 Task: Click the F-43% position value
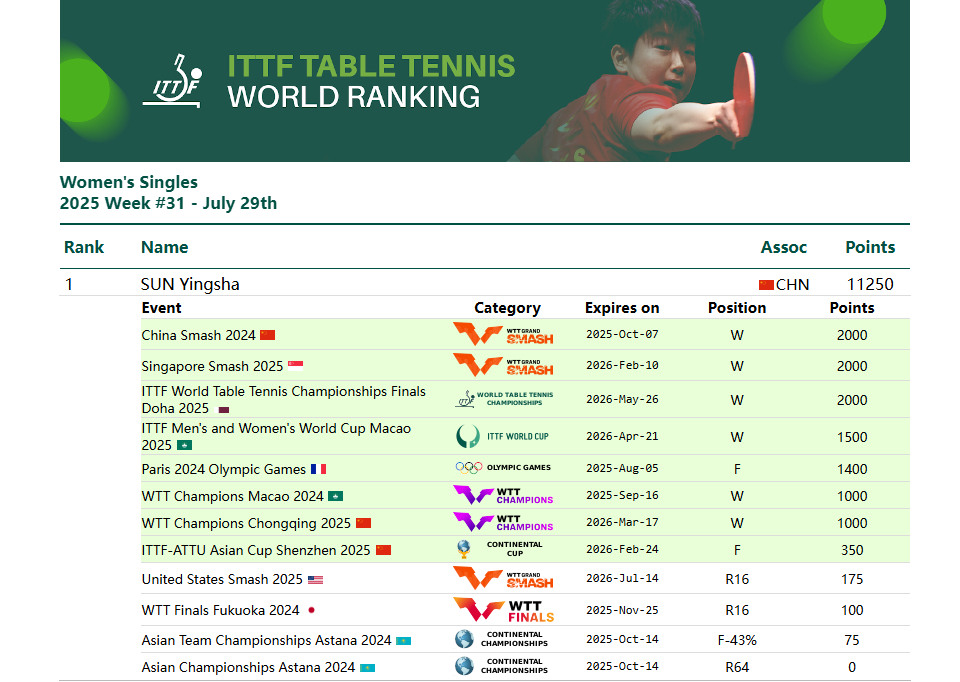737,640
